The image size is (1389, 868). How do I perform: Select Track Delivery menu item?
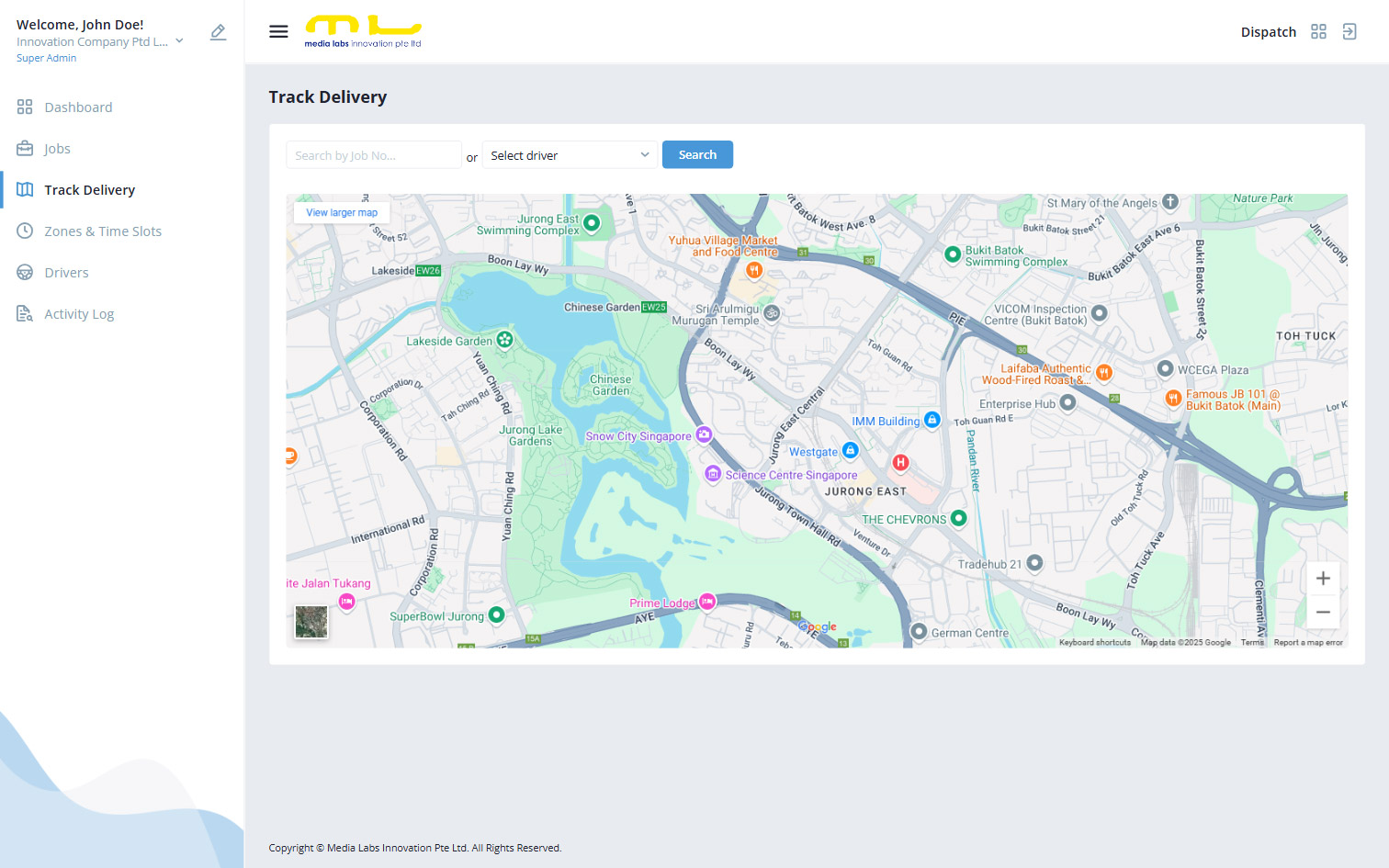[90, 190]
